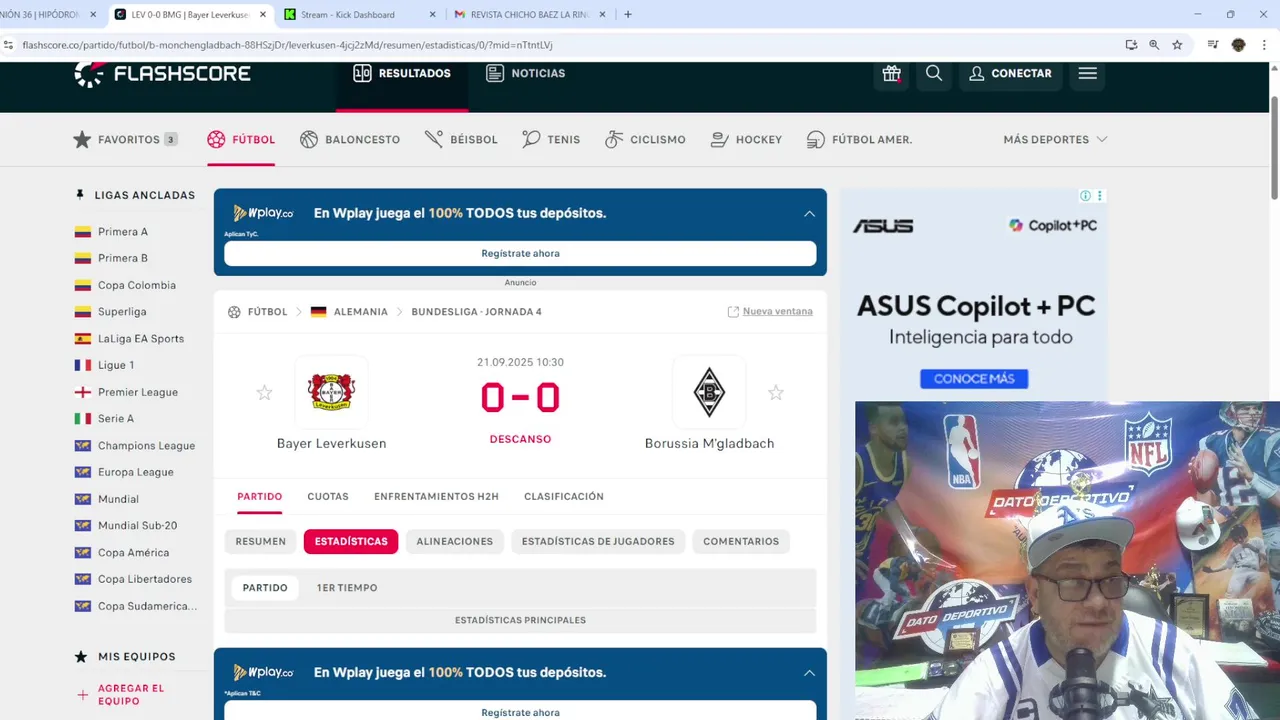This screenshot has height=720, width=1280.
Task: Click the Bayer Leverkusen team crest
Action: (331, 392)
